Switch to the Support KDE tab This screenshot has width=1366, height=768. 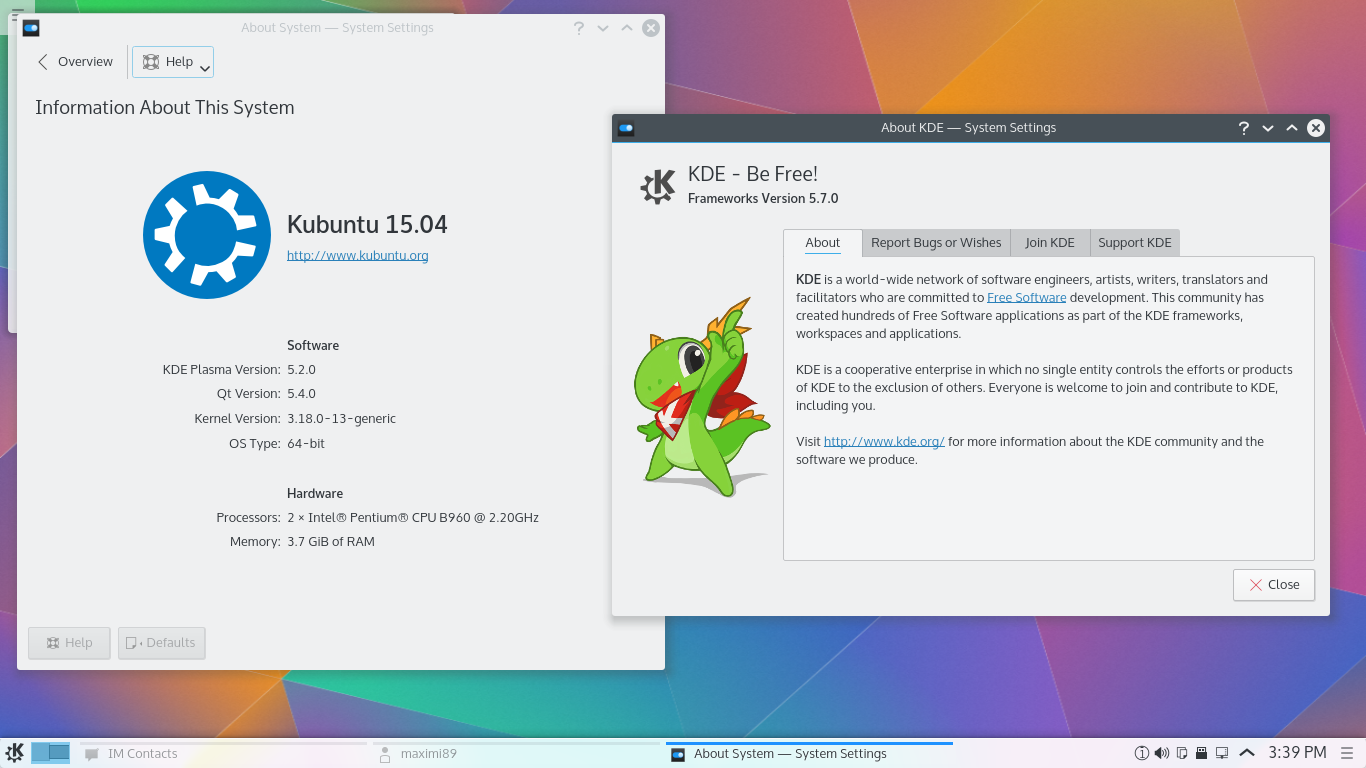click(x=1135, y=243)
